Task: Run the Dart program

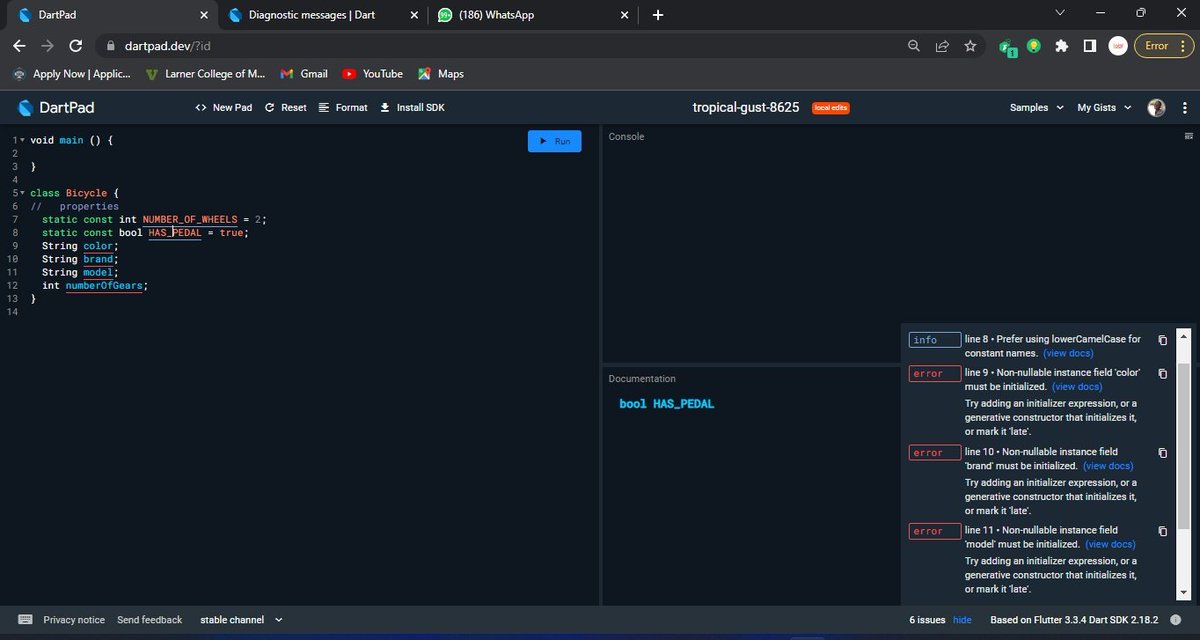Action: [554, 141]
